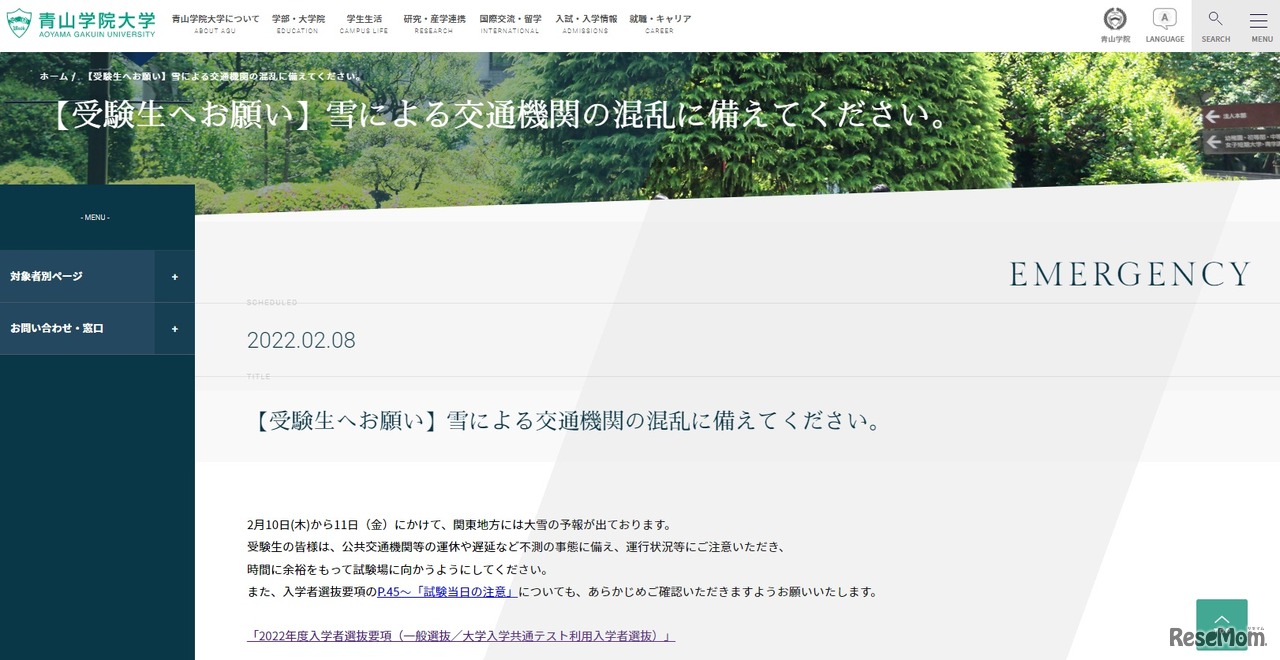Image resolution: width=1280 pixels, height=660 pixels.
Task: Open 国際交流・留学 INTERNATIONAL menu
Action: [510, 24]
